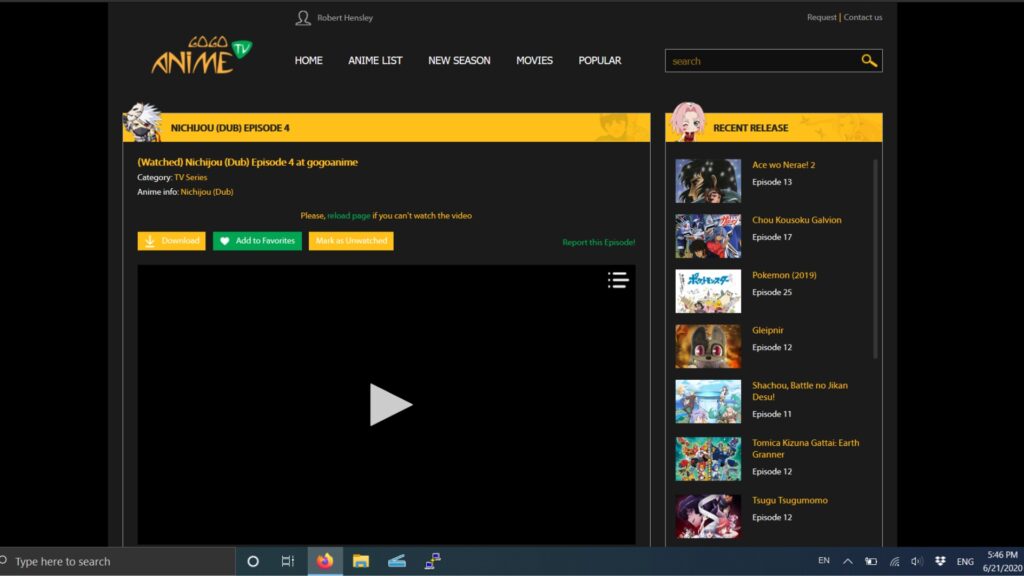Click the Pokemon (2019) title
Viewport: 1024px width, 576px height.
coord(784,276)
